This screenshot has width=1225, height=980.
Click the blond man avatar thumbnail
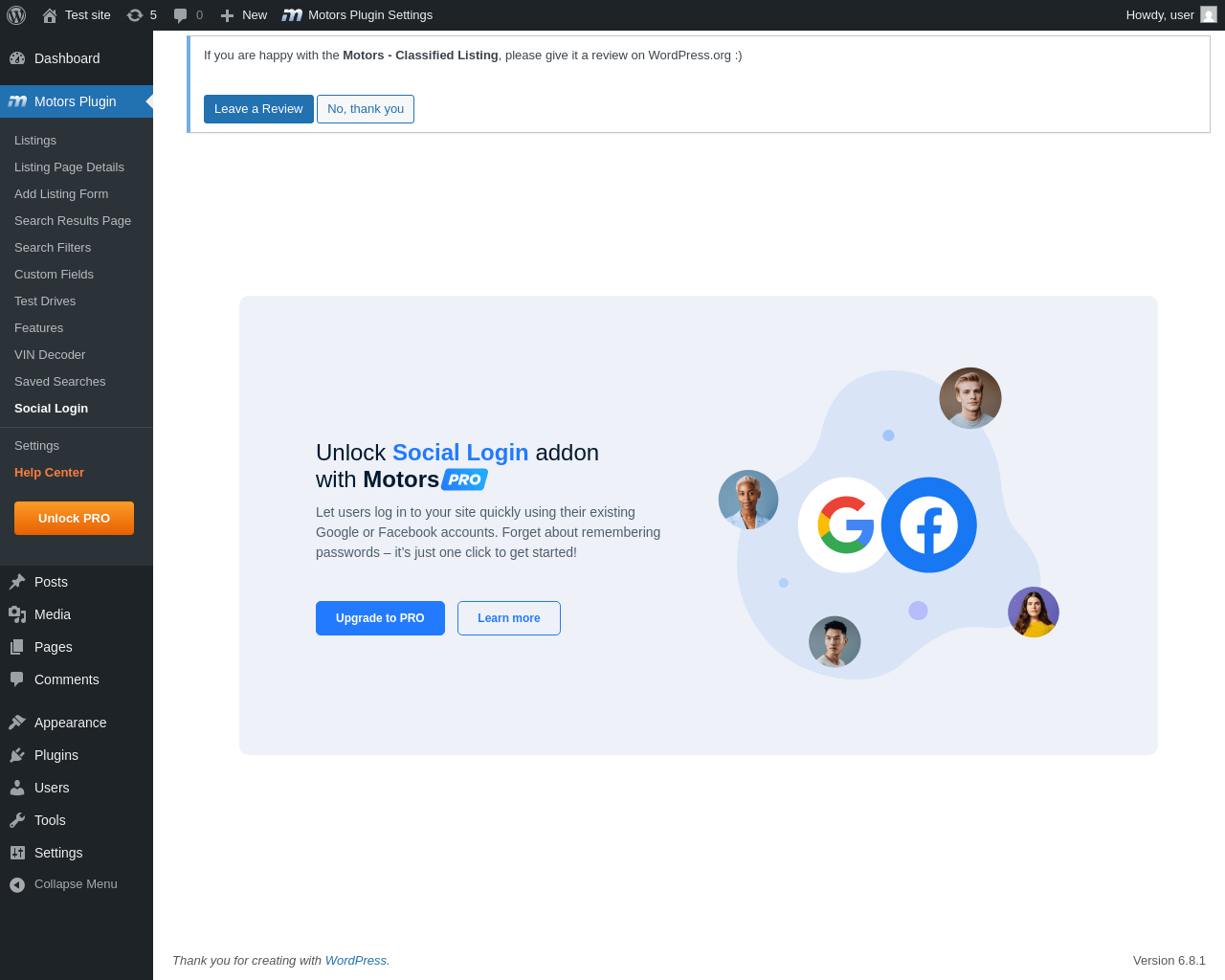point(970,398)
